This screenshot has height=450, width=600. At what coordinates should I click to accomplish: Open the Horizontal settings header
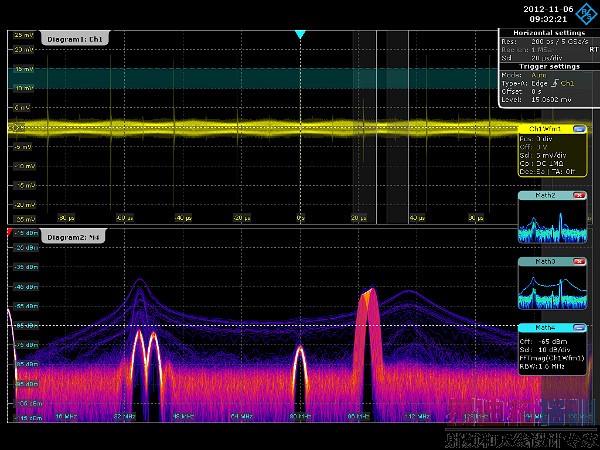[x=549, y=33]
